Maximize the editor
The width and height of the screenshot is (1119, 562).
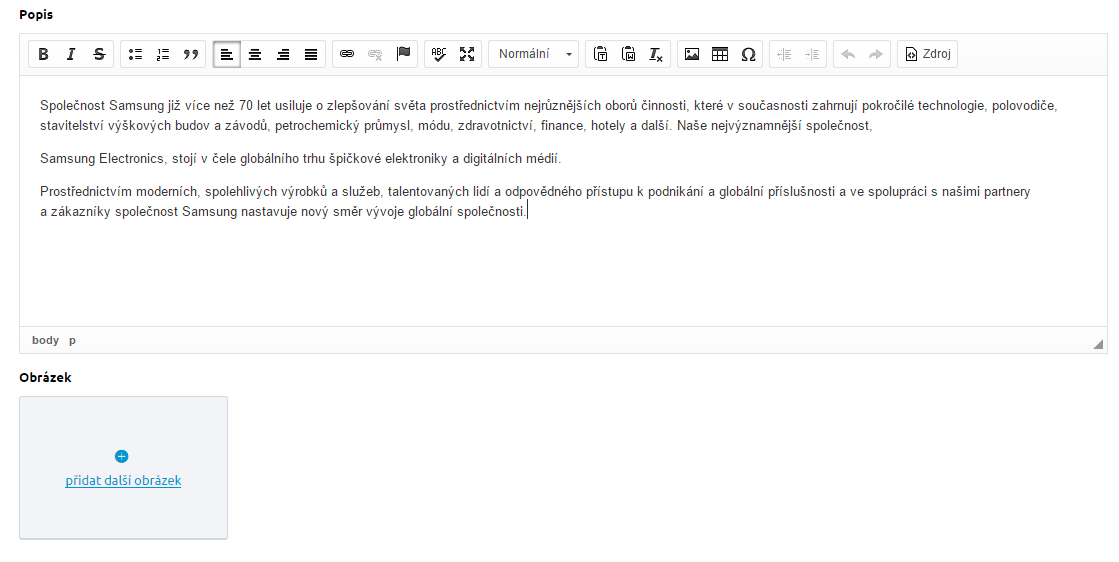point(467,54)
